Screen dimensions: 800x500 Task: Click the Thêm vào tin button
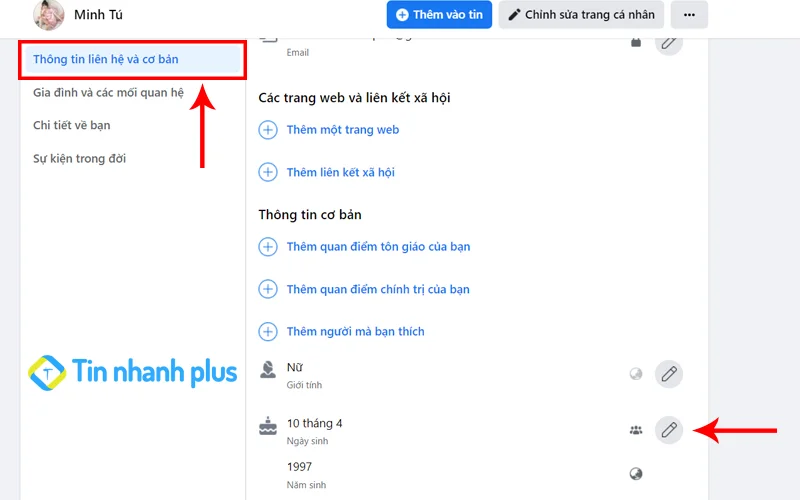coord(439,15)
